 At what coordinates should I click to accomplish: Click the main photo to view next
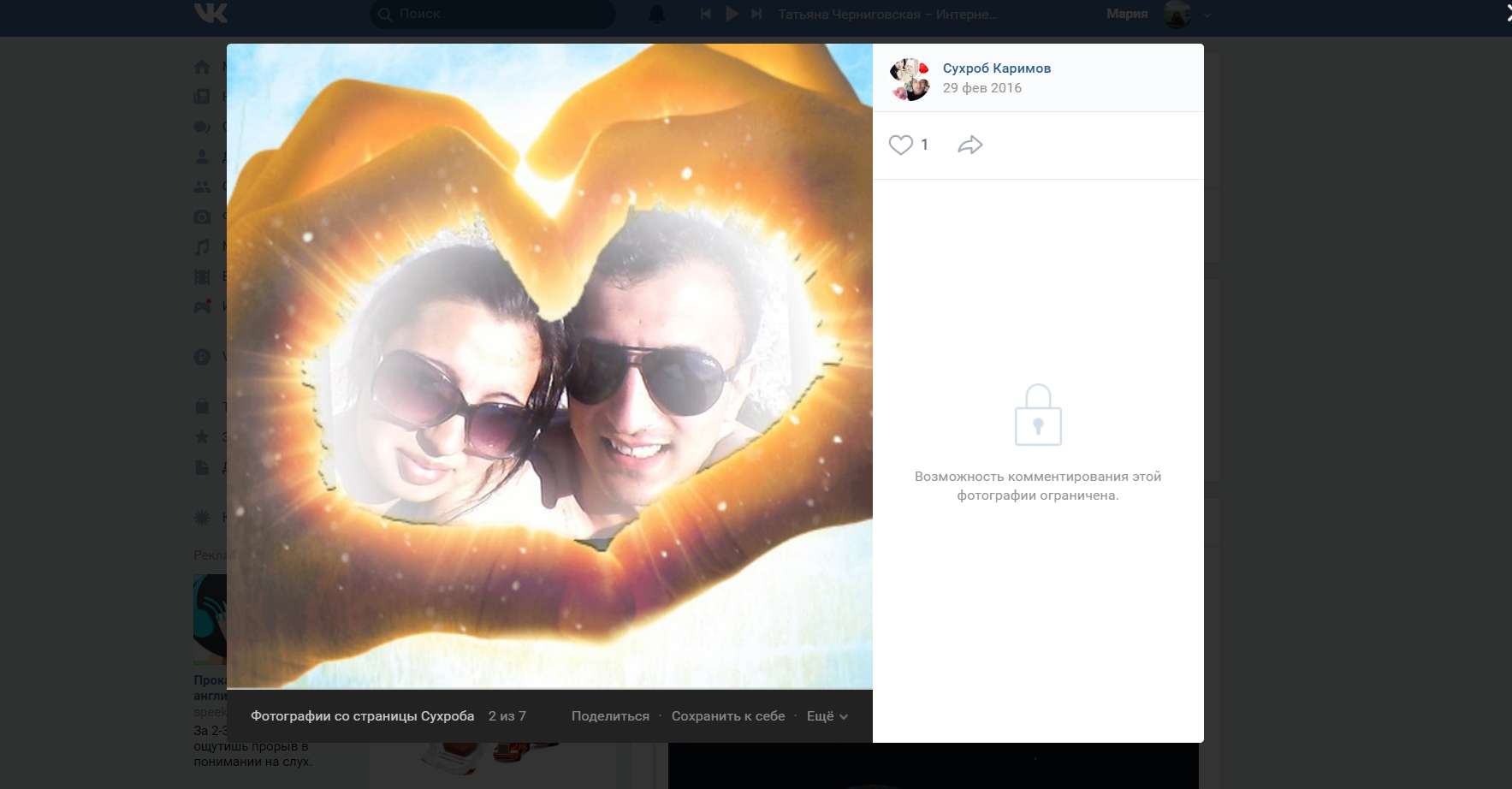[549, 366]
